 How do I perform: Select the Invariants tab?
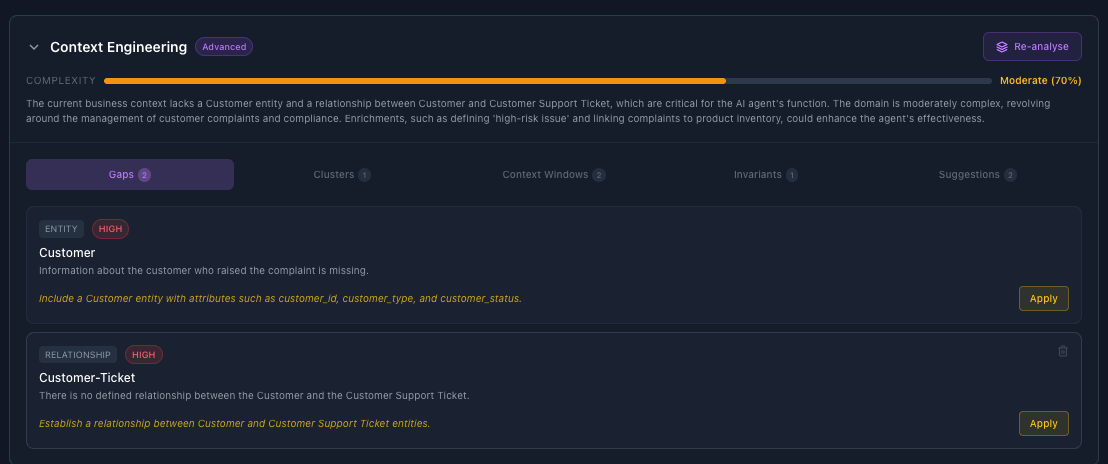[765, 174]
